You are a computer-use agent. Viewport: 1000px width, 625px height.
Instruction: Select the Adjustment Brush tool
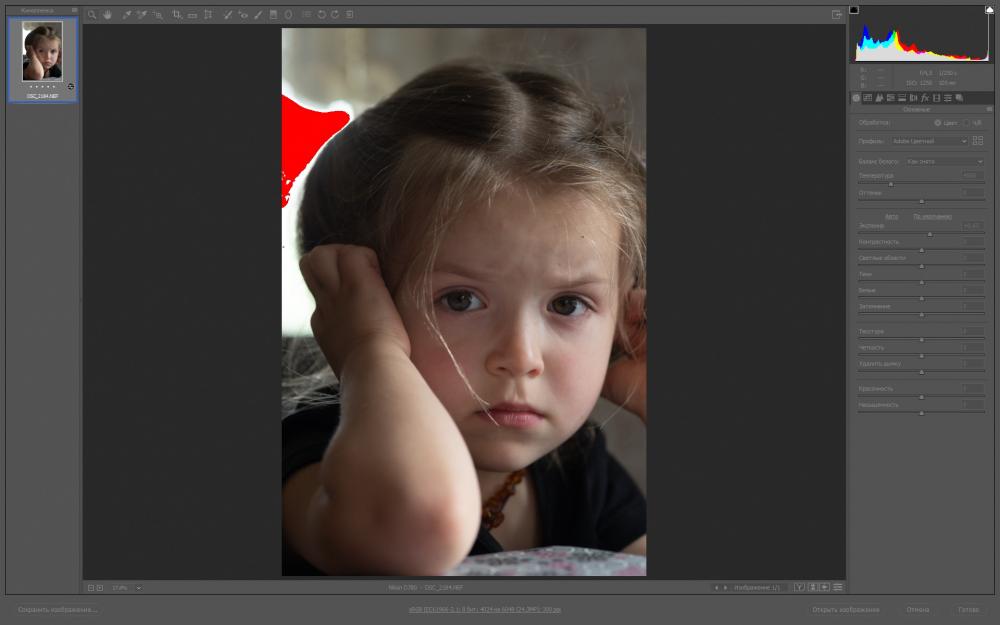tap(258, 14)
